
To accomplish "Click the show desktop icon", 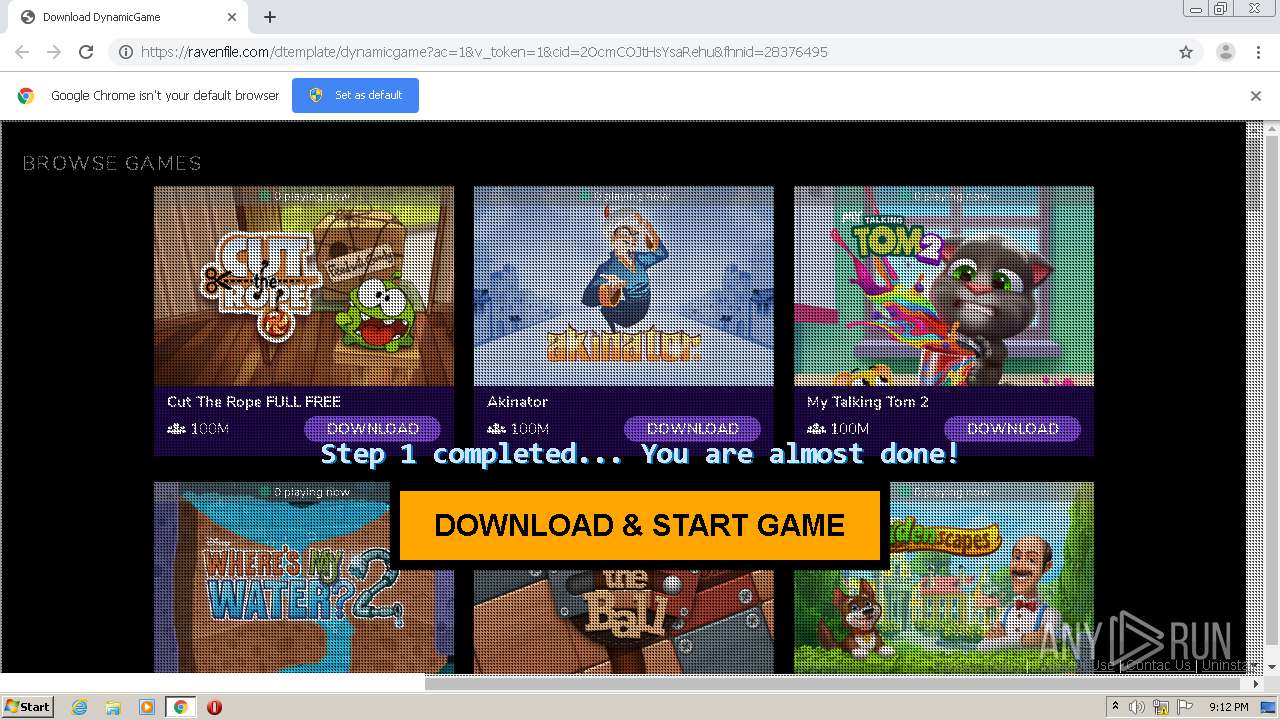I will [1269, 707].
